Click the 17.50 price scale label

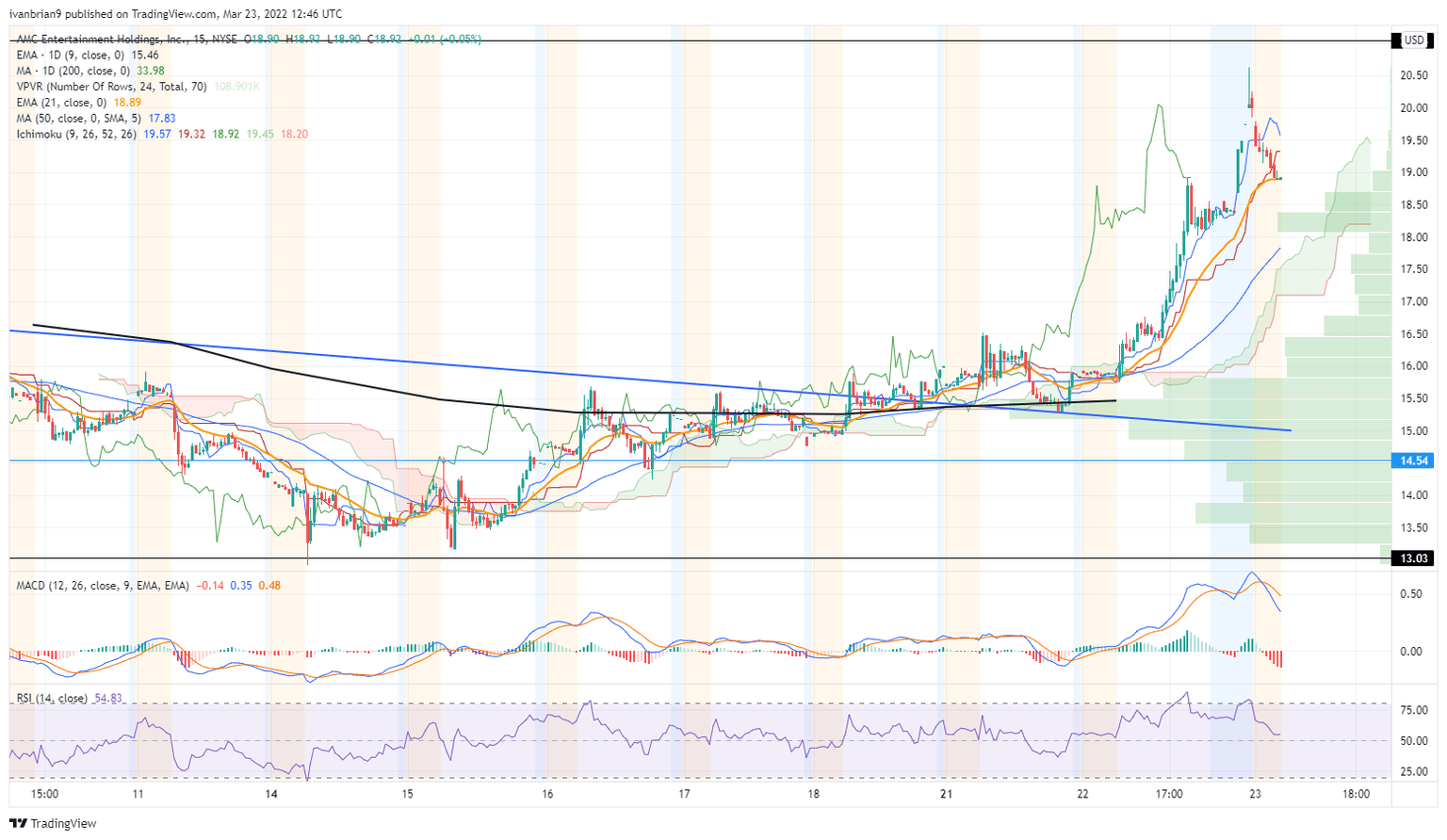click(1412, 270)
